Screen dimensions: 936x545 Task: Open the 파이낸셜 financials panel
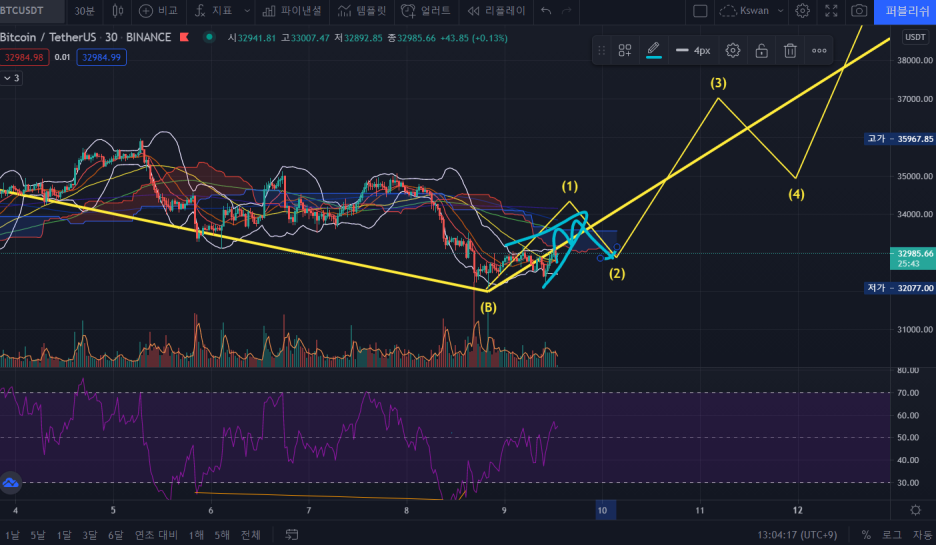point(292,11)
